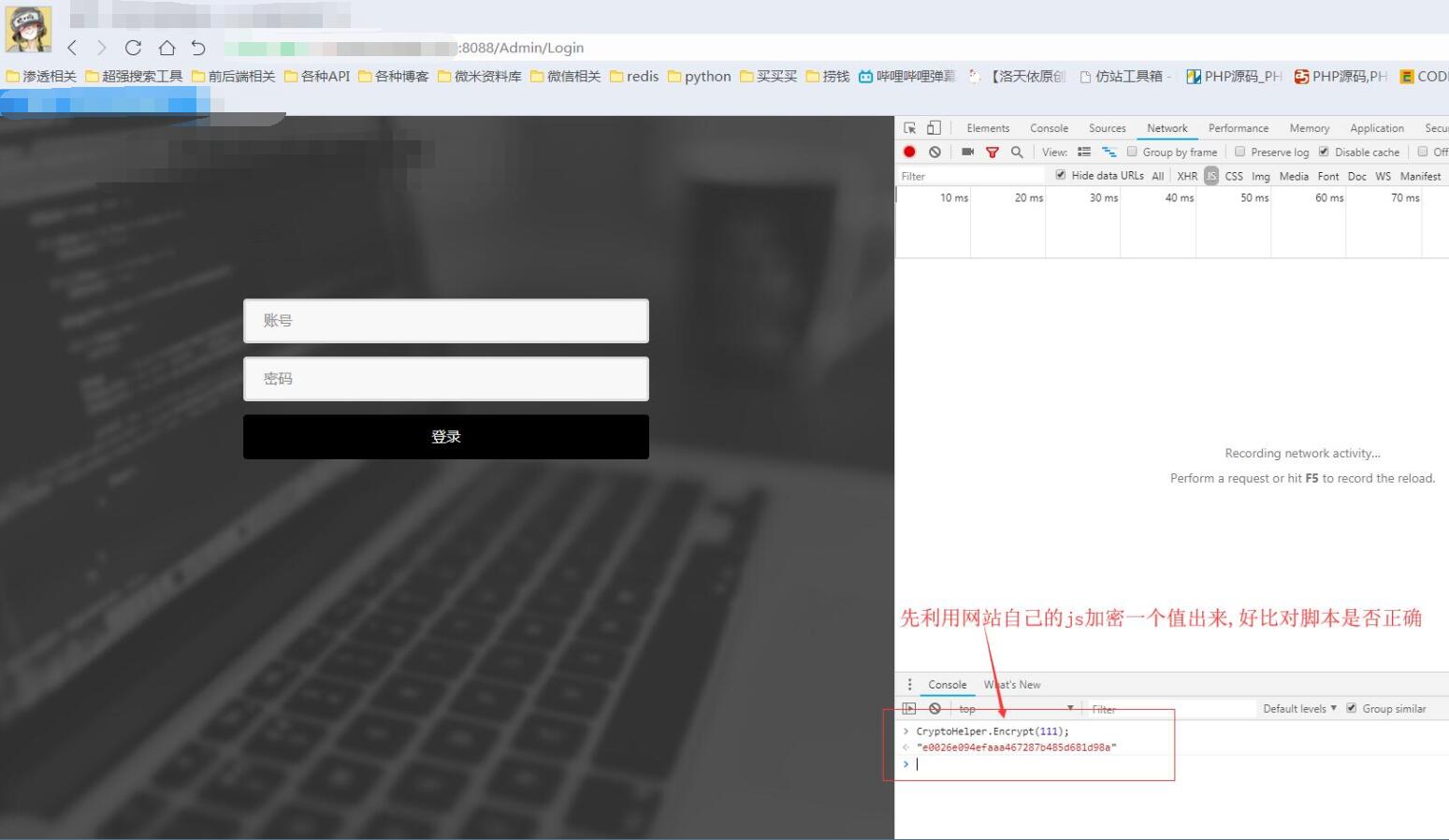Uncheck Group similar console checkbox
The image size is (1449, 840).
click(x=1351, y=708)
